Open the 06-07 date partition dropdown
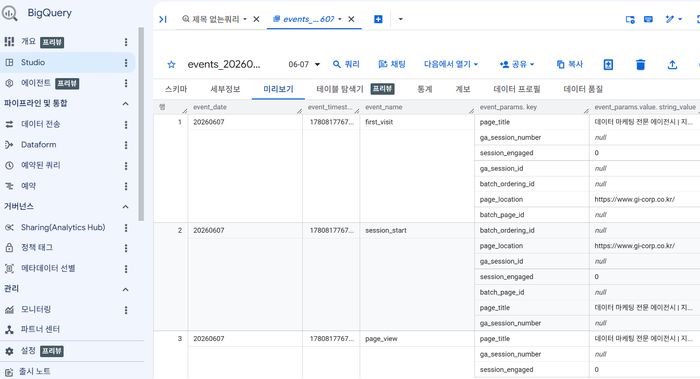Image resolution: width=700 pixels, height=379 pixels. coord(304,64)
